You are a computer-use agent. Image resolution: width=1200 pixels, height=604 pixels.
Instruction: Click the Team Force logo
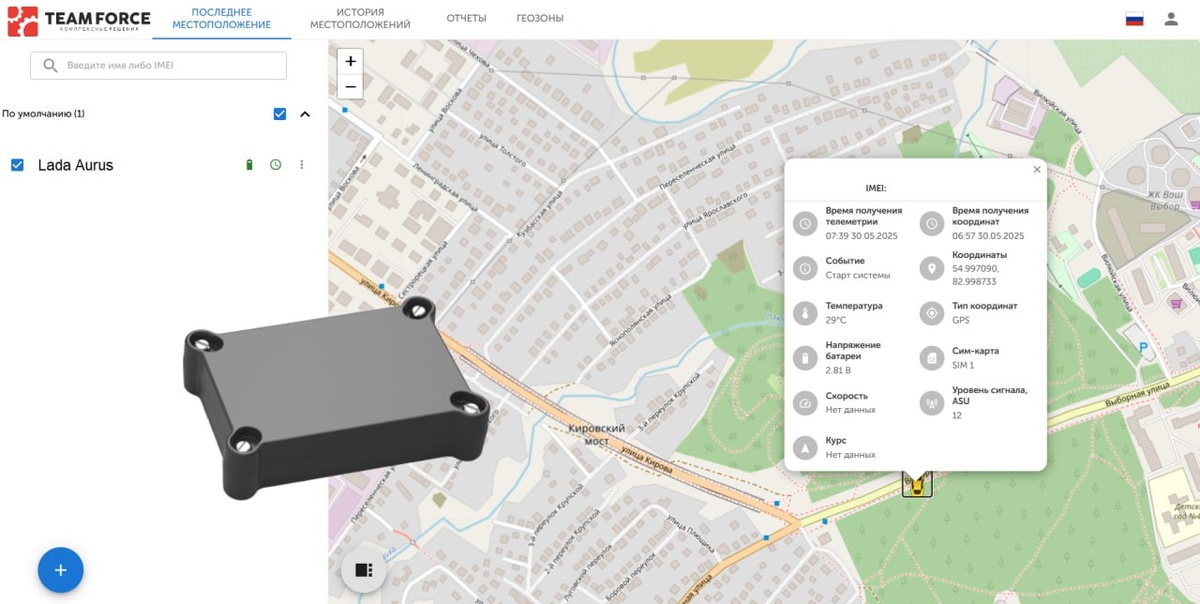(79, 20)
